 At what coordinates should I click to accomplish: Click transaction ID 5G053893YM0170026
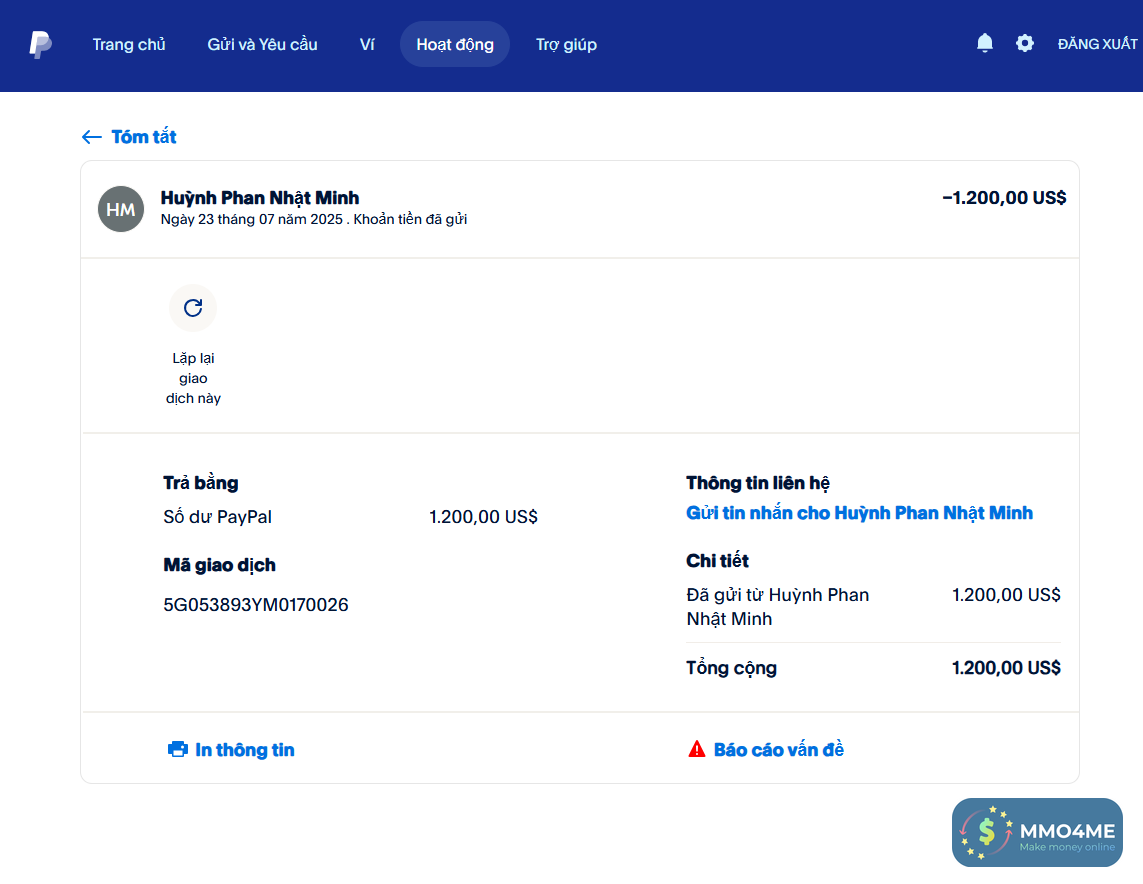256,605
